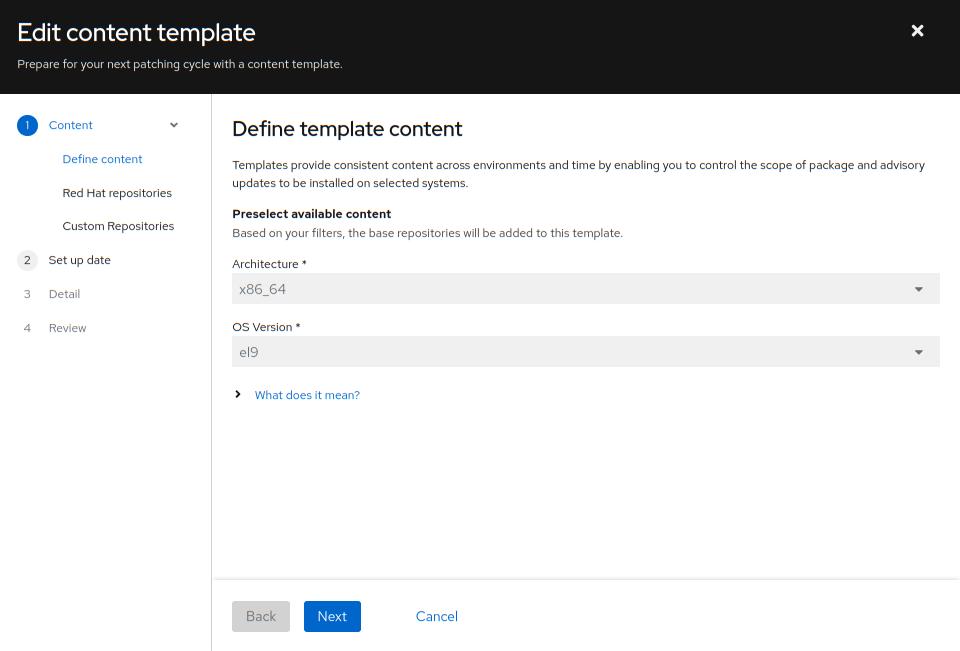Viewport: 960px width, 651px height.
Task: Open the Custom Repositories sub-step
Action: tap(118, 226)
